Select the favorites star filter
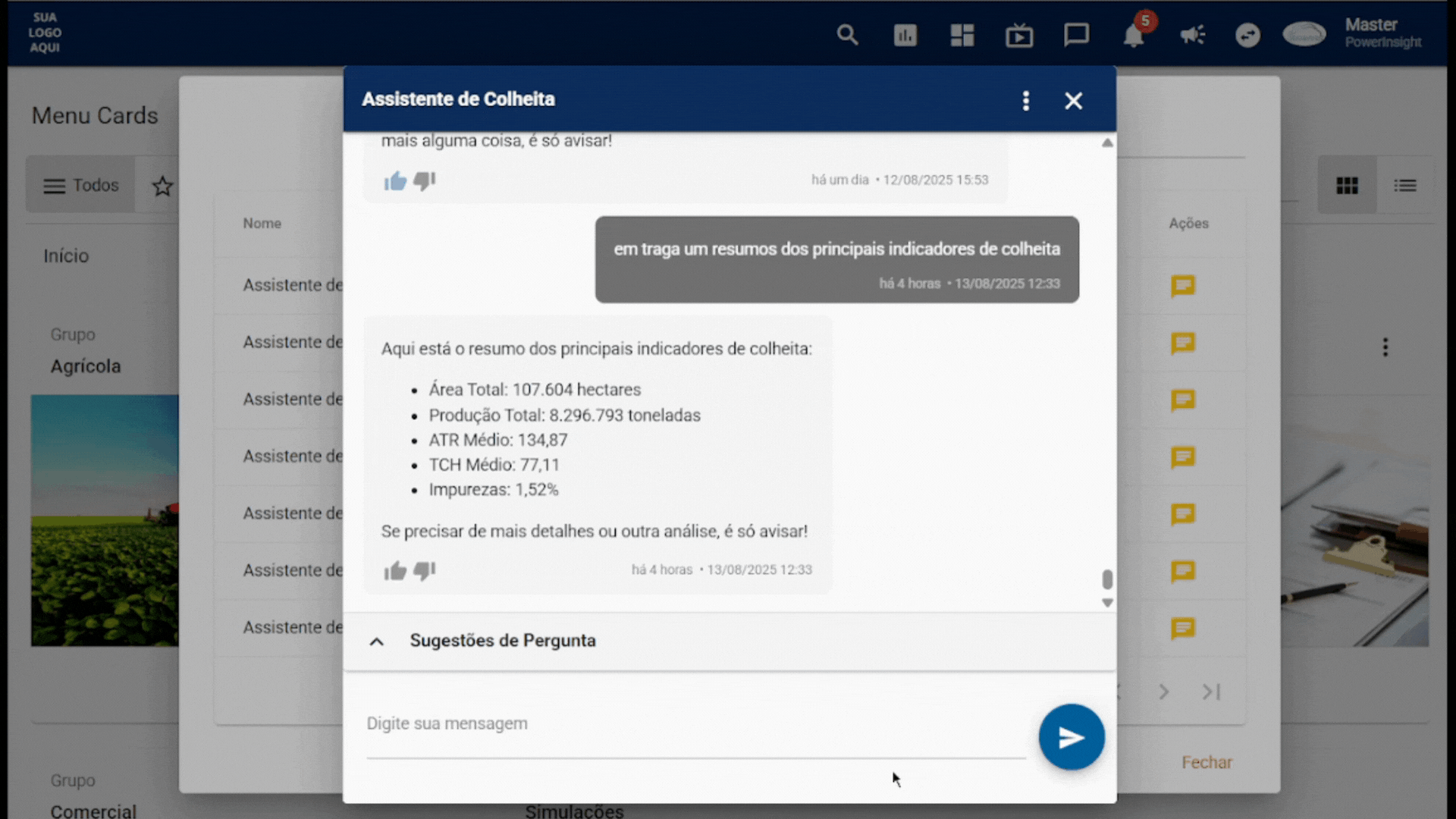 [x=162, y=186]
